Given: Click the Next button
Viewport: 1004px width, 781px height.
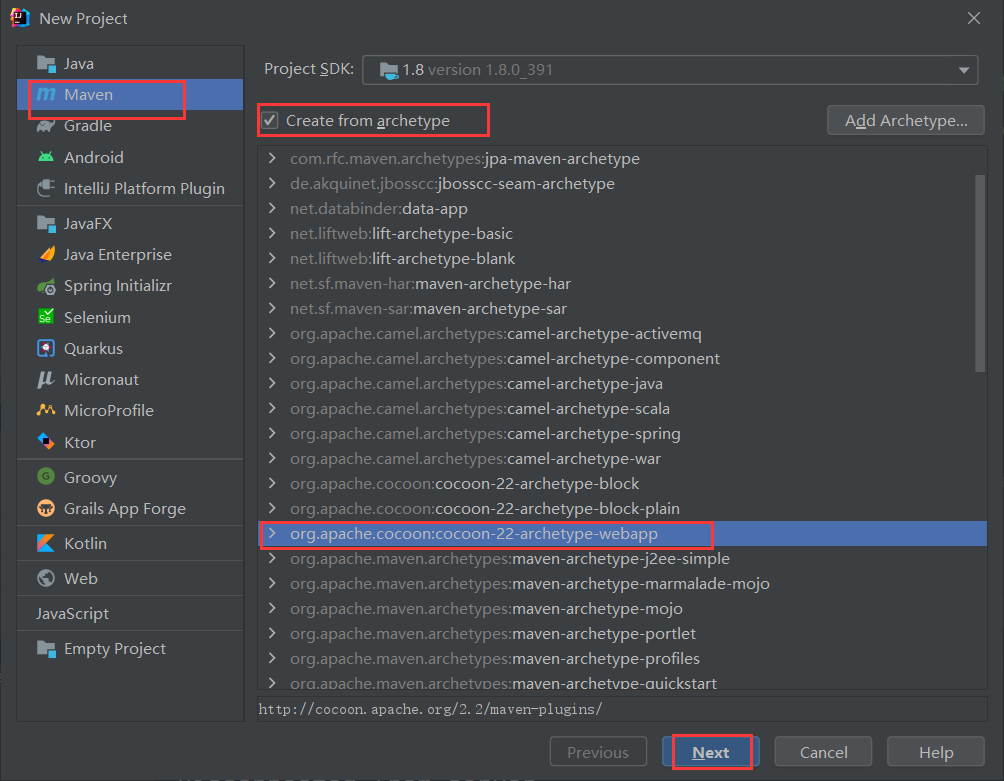Looking at the screenshot, I should (710, 753).
